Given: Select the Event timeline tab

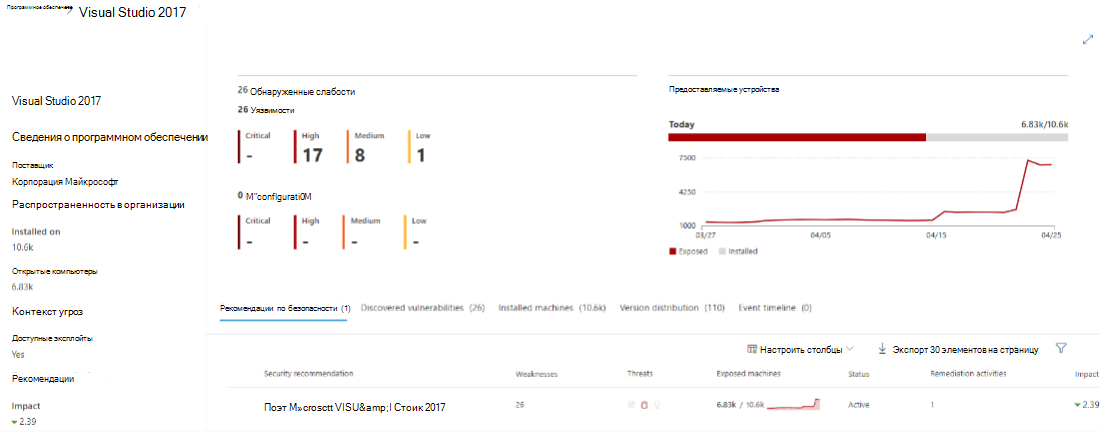Looking at the screenshot, I should (x=774, y=308).
